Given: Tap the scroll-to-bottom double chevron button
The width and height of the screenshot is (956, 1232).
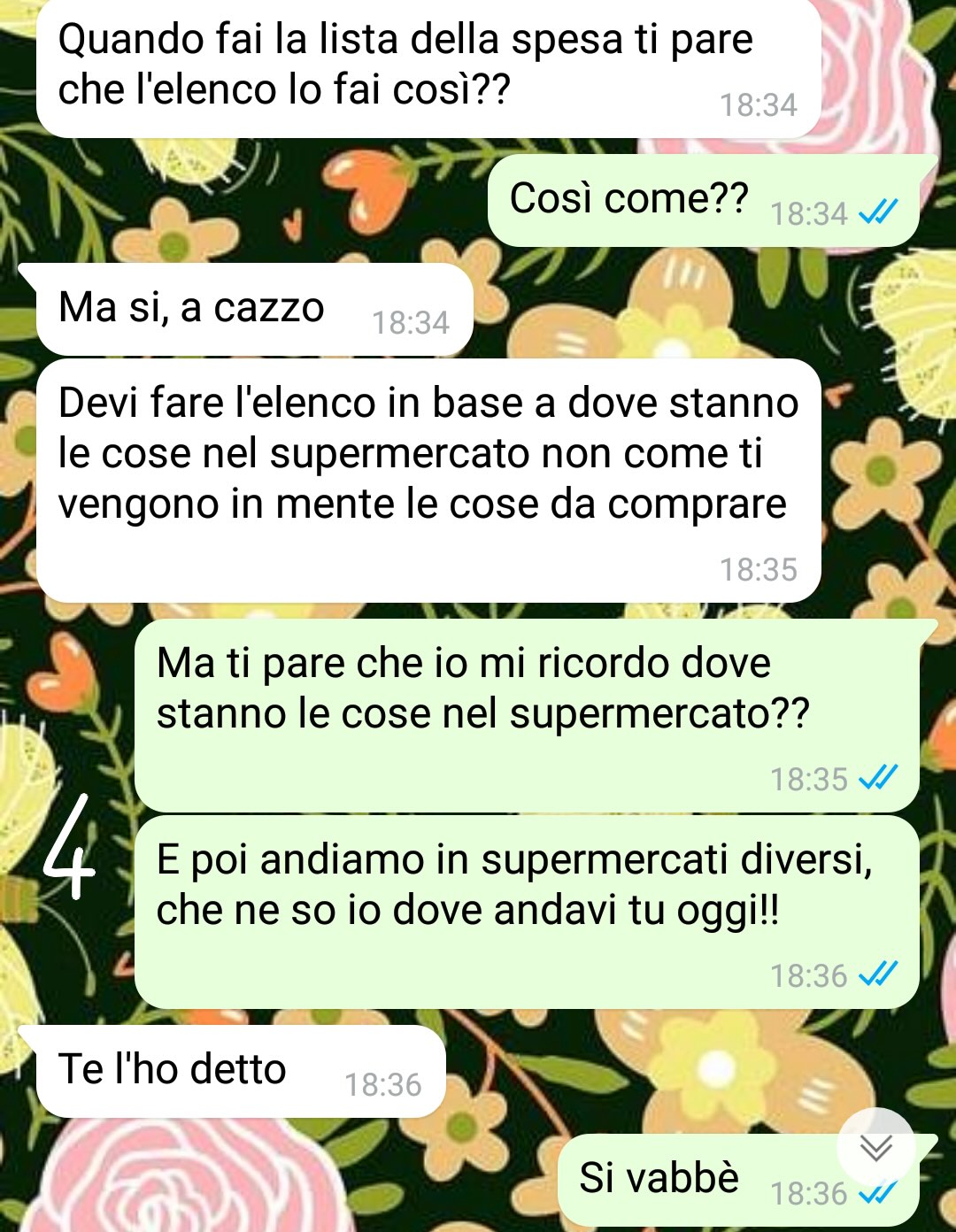Looking at the screenshot, I should coord(876,1148).
